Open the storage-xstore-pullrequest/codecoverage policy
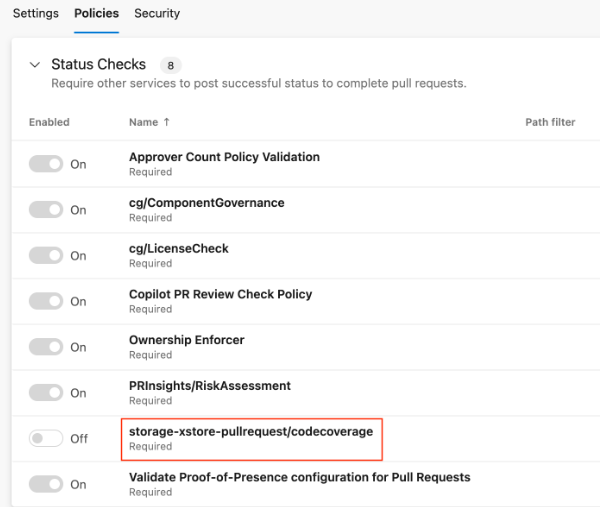This screenshot has height=507, width=600. click(x=250, y=431)
